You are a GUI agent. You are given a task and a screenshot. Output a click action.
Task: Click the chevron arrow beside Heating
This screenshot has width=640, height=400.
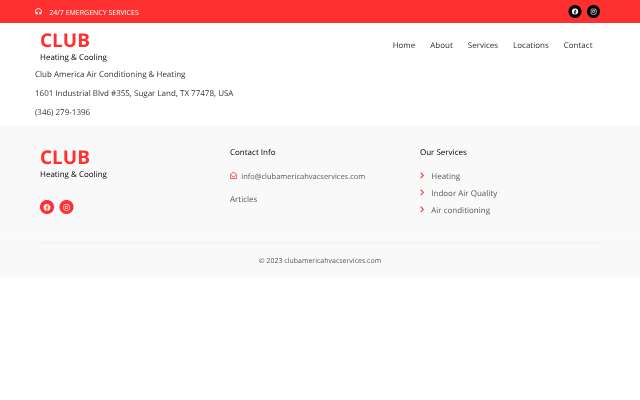pyautogui.click(x=422, y=176)
